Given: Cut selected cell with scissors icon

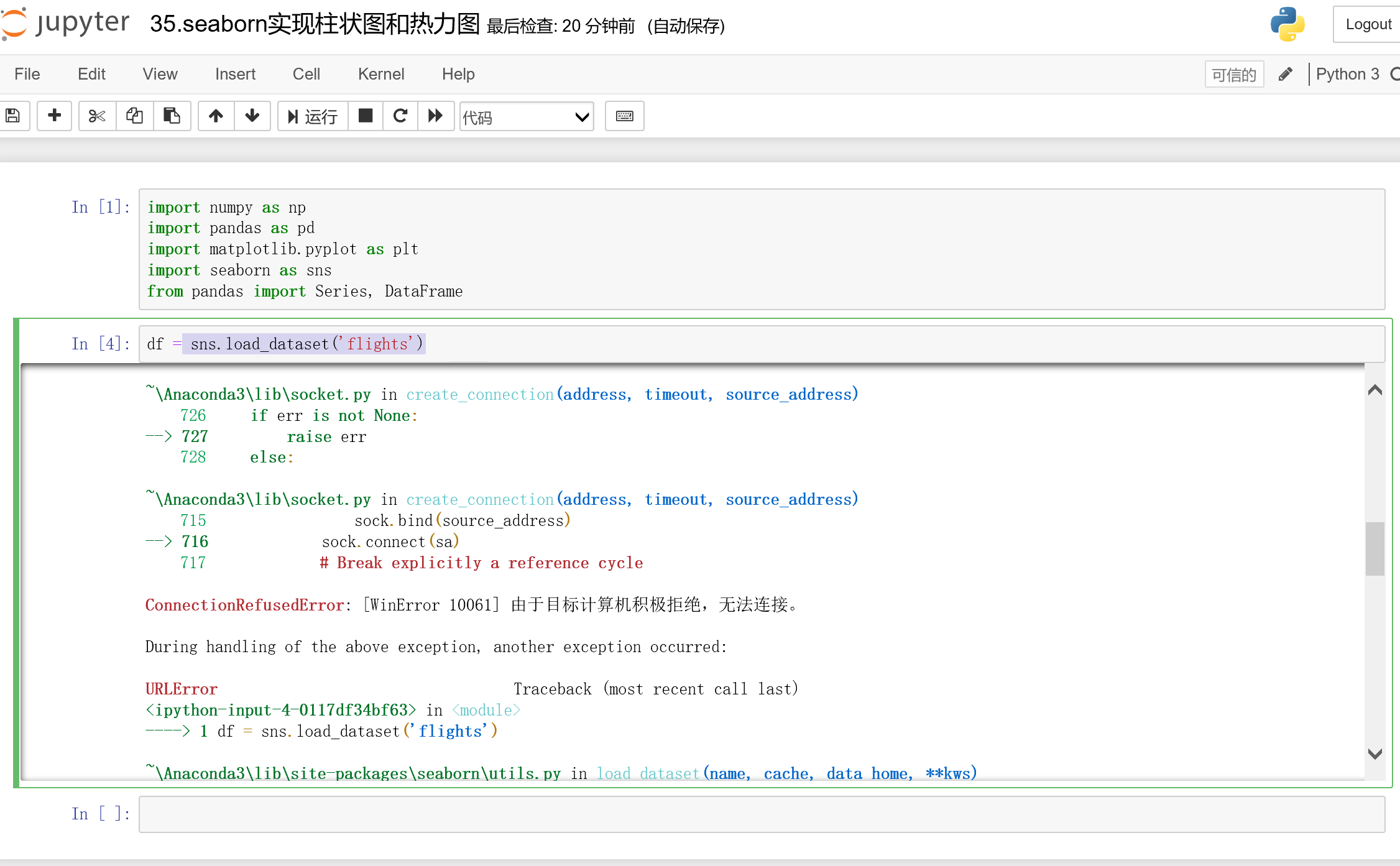Looking at the screenshot, I should [x=97, y=116].
